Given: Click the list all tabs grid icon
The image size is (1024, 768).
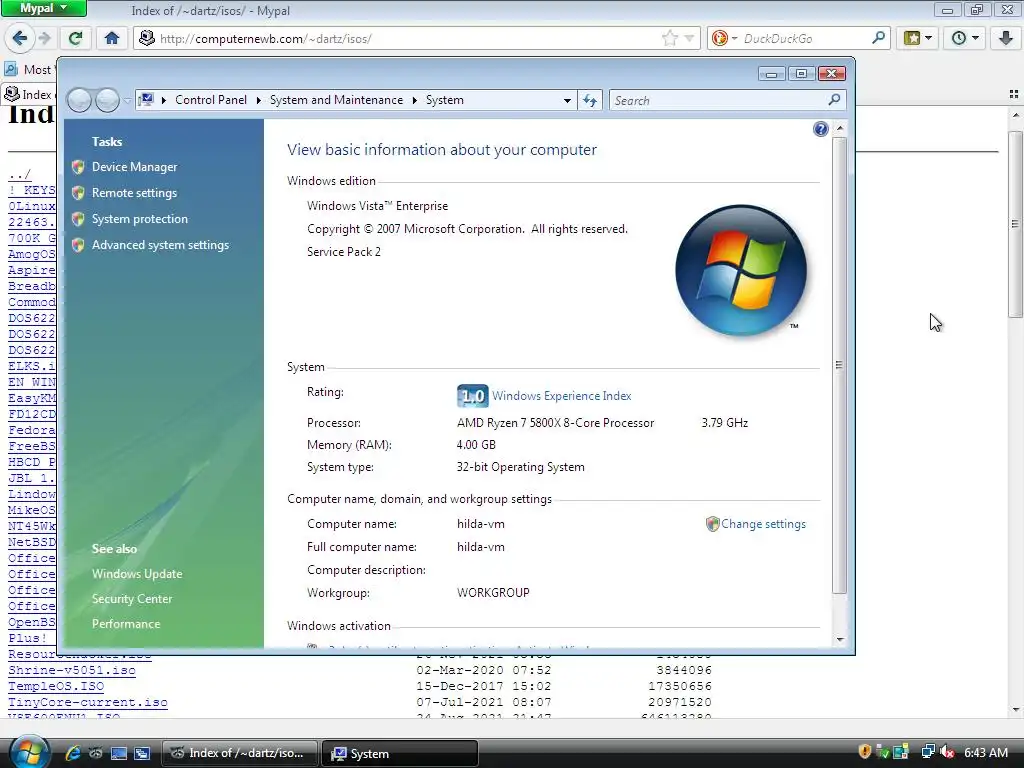Looking at the screenshot, I should pyautogui.click(x=1014, y=94).
